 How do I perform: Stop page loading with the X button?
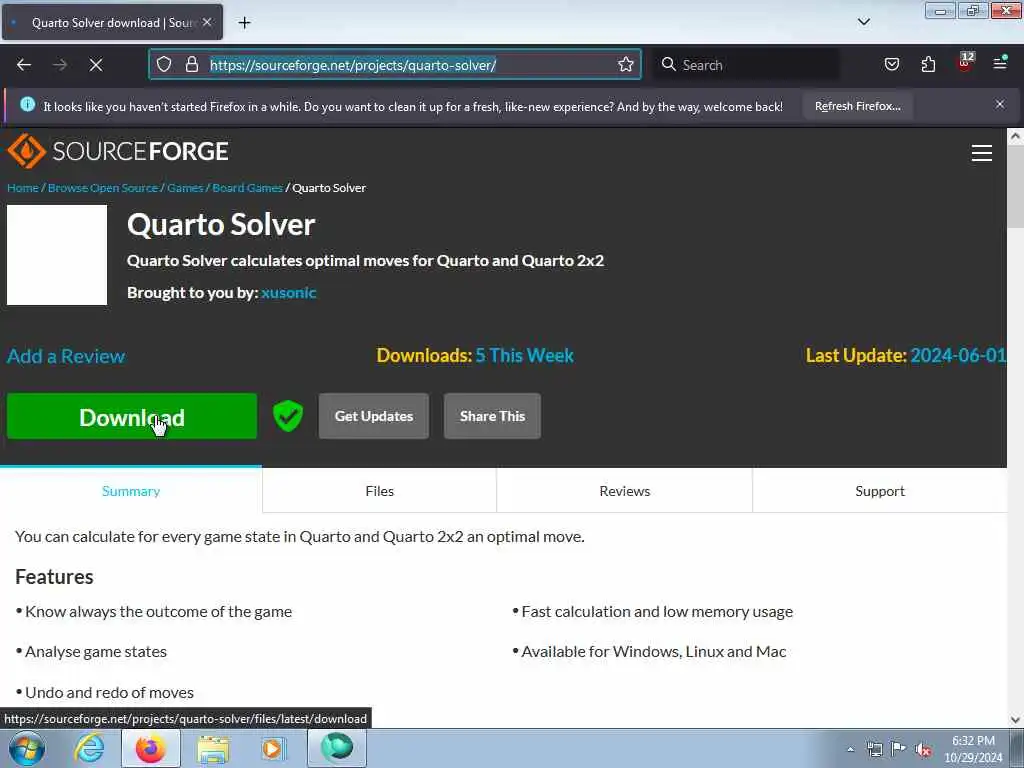tap(96, 65)
